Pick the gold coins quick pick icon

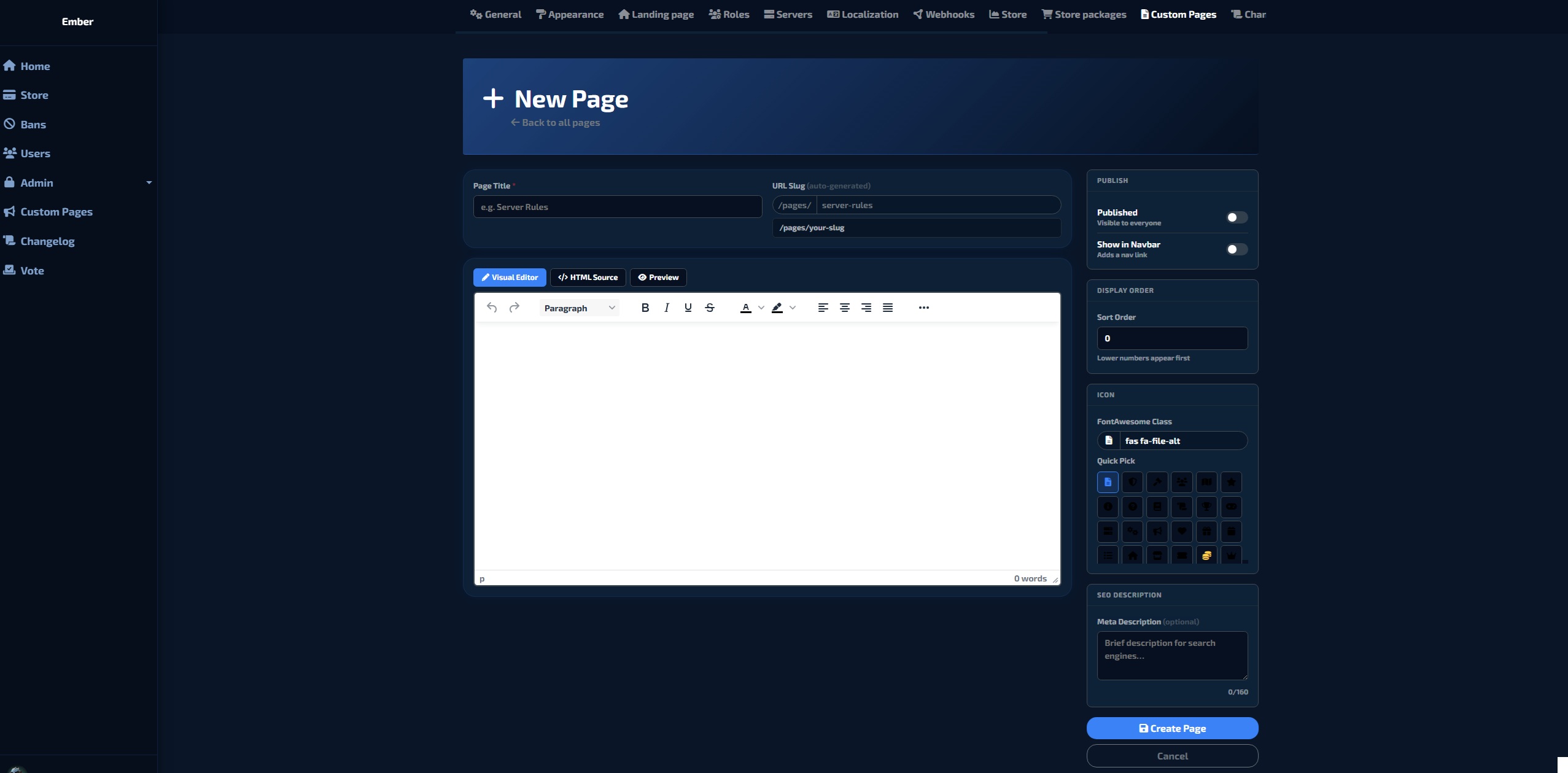1206,555
